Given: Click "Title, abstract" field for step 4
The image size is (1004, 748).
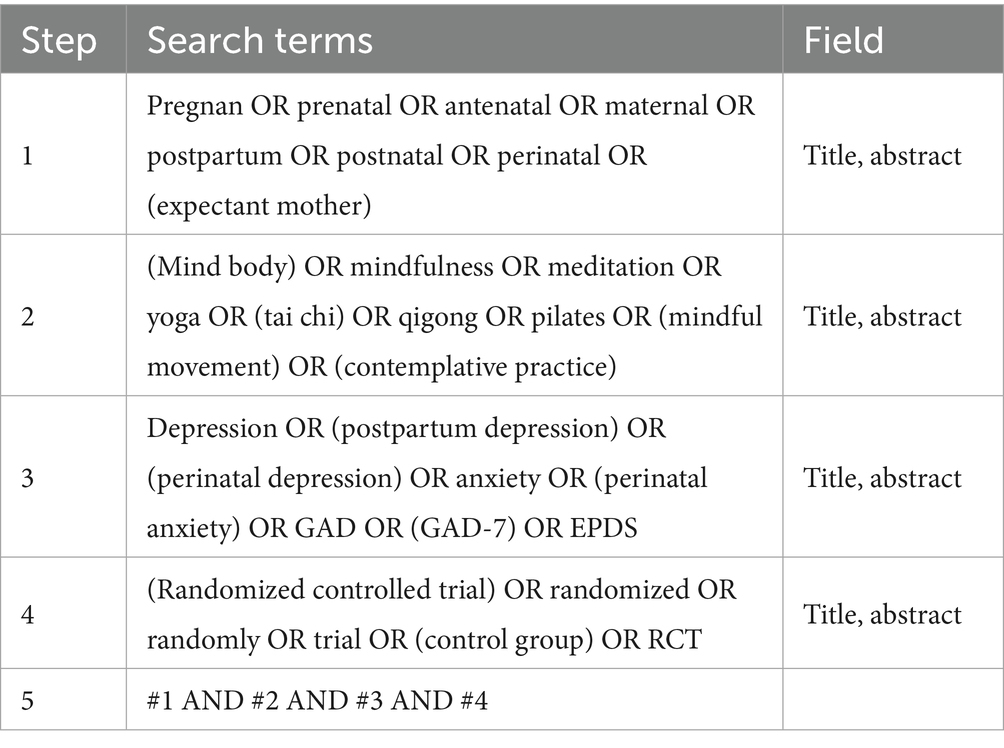Looking at the screenshot, I should tap(882, 614).
